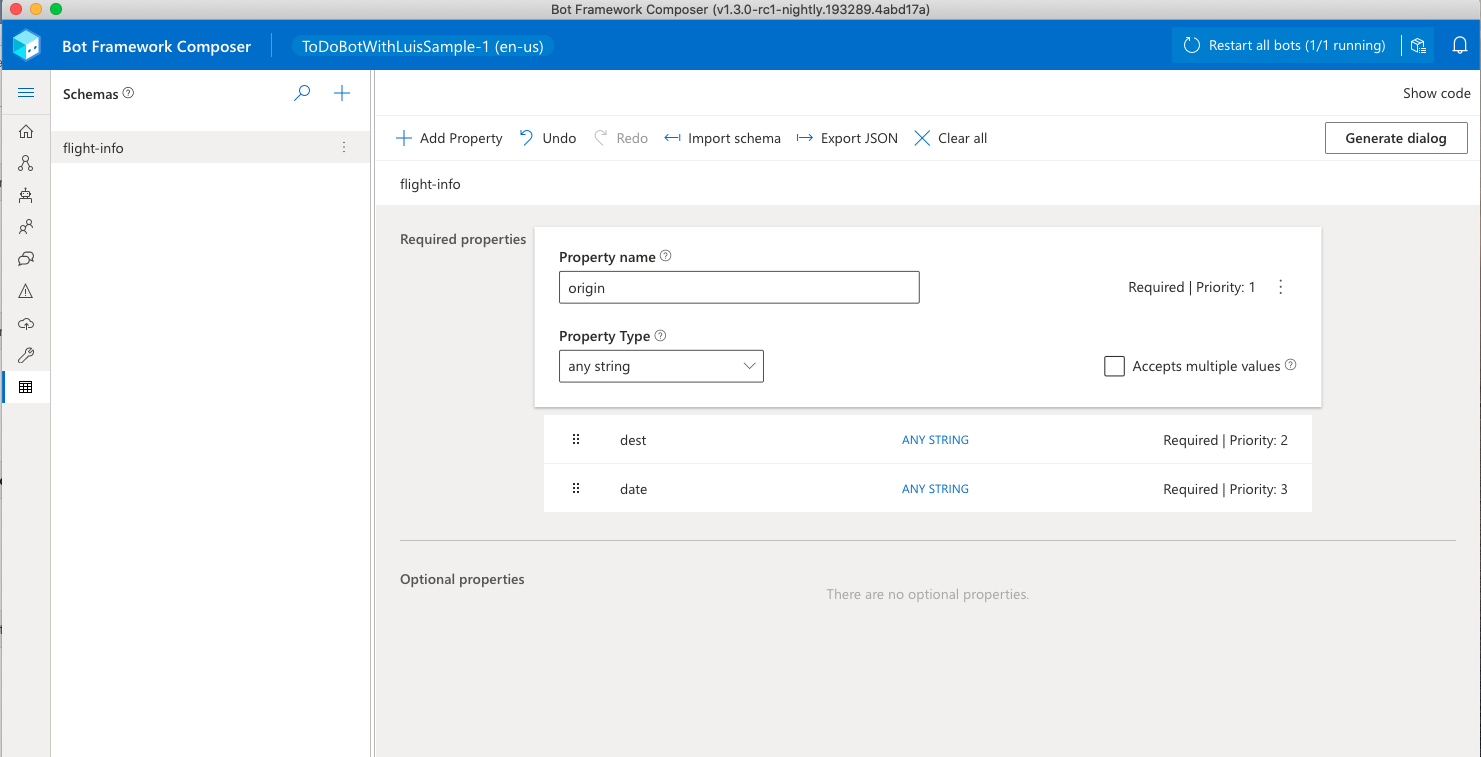1481x757 pixels.
Task: Open Publish with the cloud icon
Action: coord(26,323)
